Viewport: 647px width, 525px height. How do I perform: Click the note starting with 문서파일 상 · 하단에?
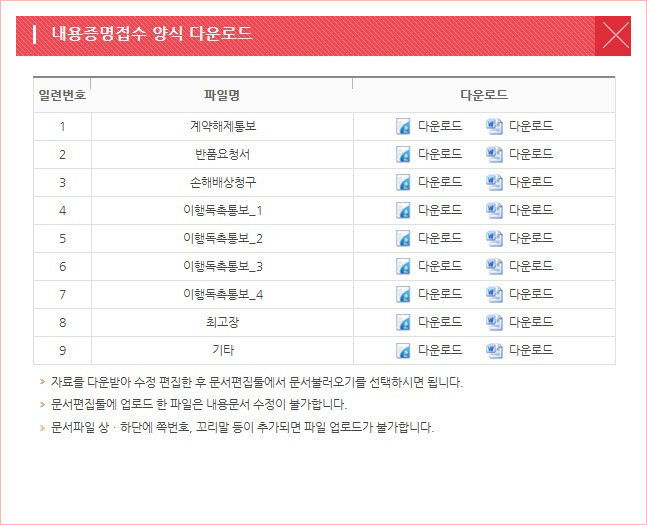click(242, 427)
